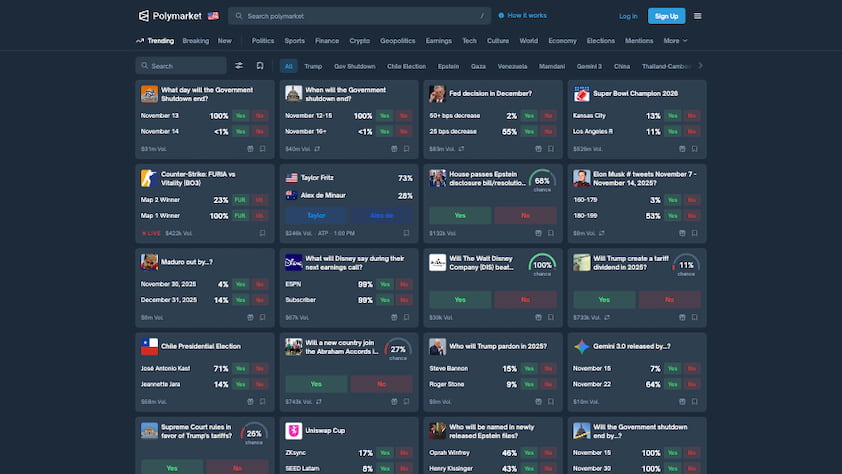The height and width of the screenshot is (474, 842).
Task: Bookmark the 'Maduro out by...?' card
Action: click(263, 317)
